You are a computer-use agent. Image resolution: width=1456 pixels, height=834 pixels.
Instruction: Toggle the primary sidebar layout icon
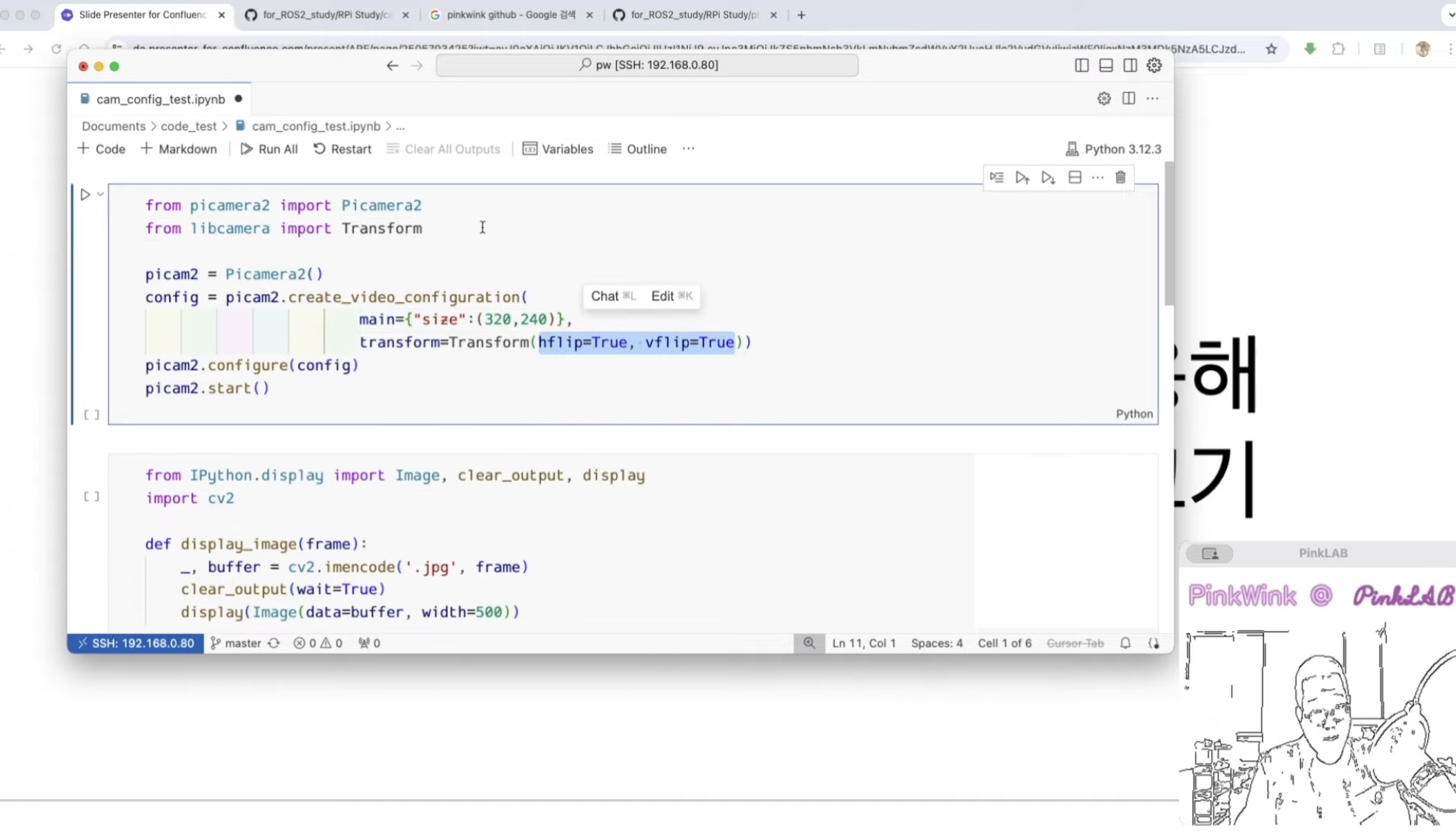pos(1082,65)
